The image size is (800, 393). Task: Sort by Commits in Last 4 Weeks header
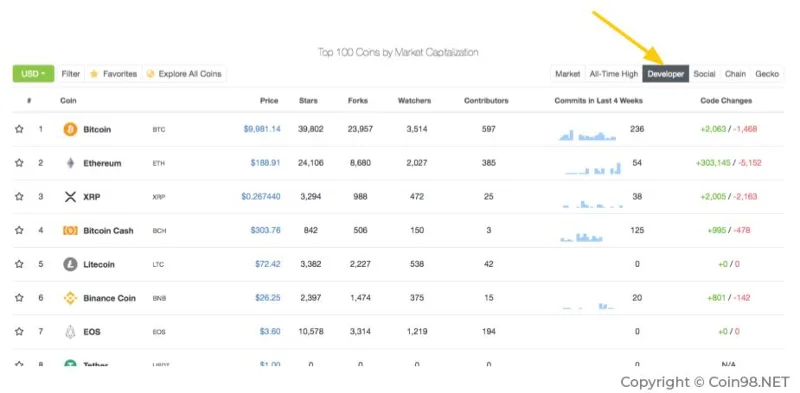pos(598,101)
